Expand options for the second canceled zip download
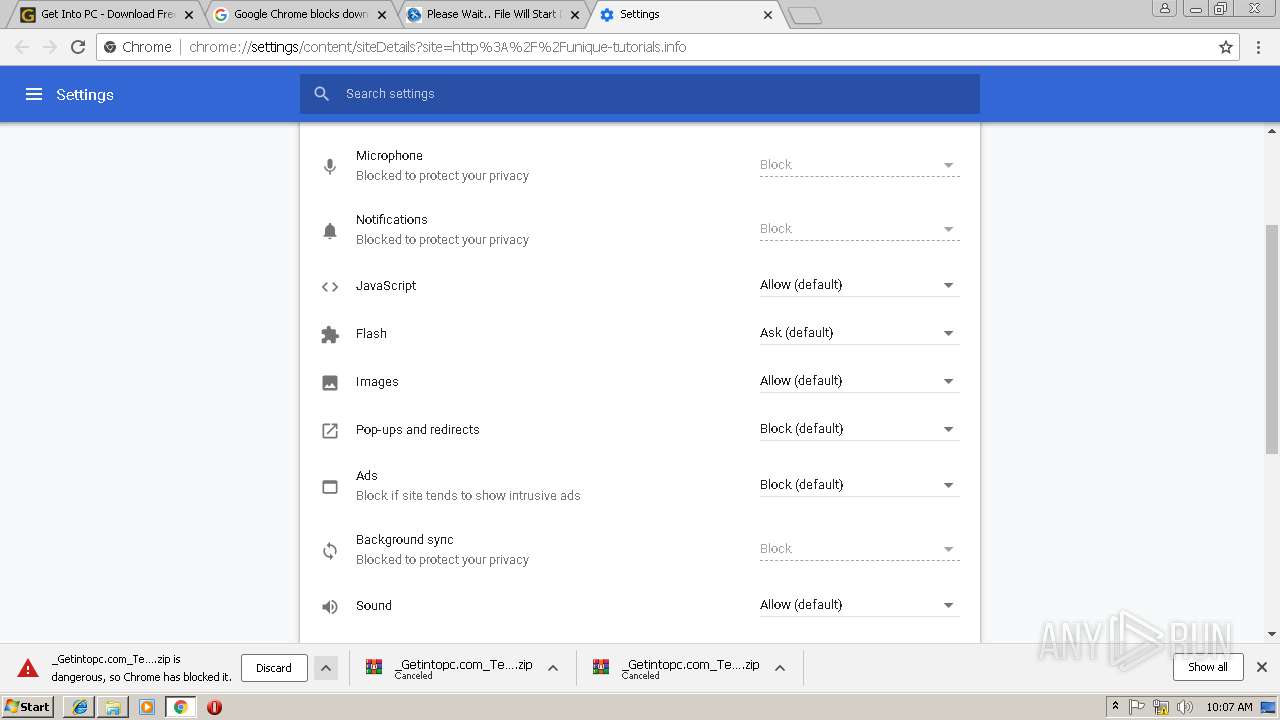This screenshot has height=720, width=1280. [553, 668]
